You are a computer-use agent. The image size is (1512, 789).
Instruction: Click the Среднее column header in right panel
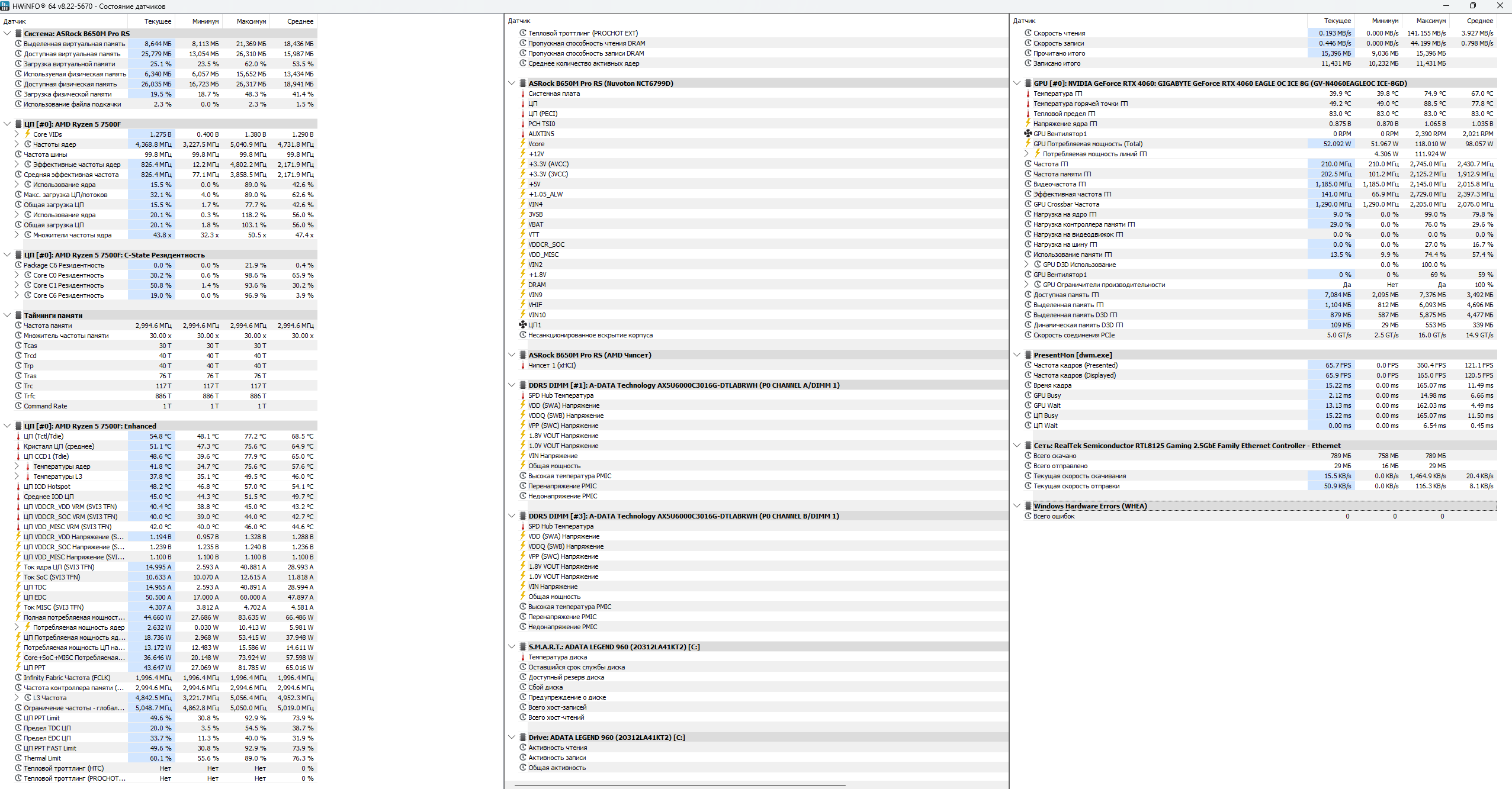click(x=1479, y=21)
